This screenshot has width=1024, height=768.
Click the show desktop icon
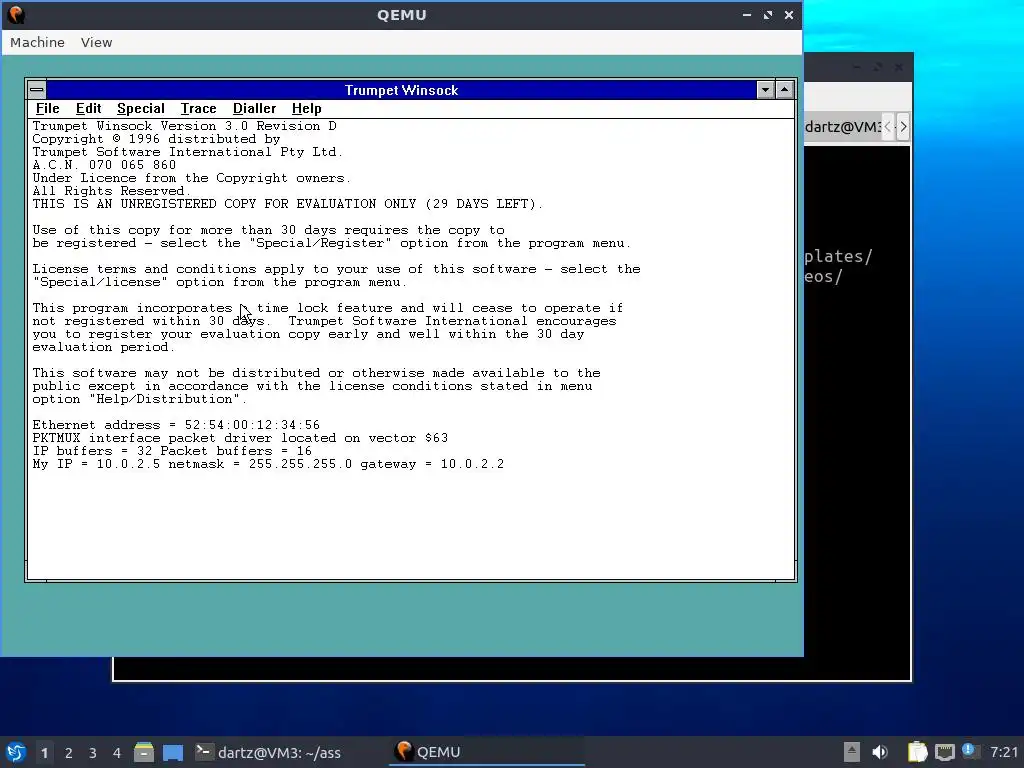click(172, 752)
